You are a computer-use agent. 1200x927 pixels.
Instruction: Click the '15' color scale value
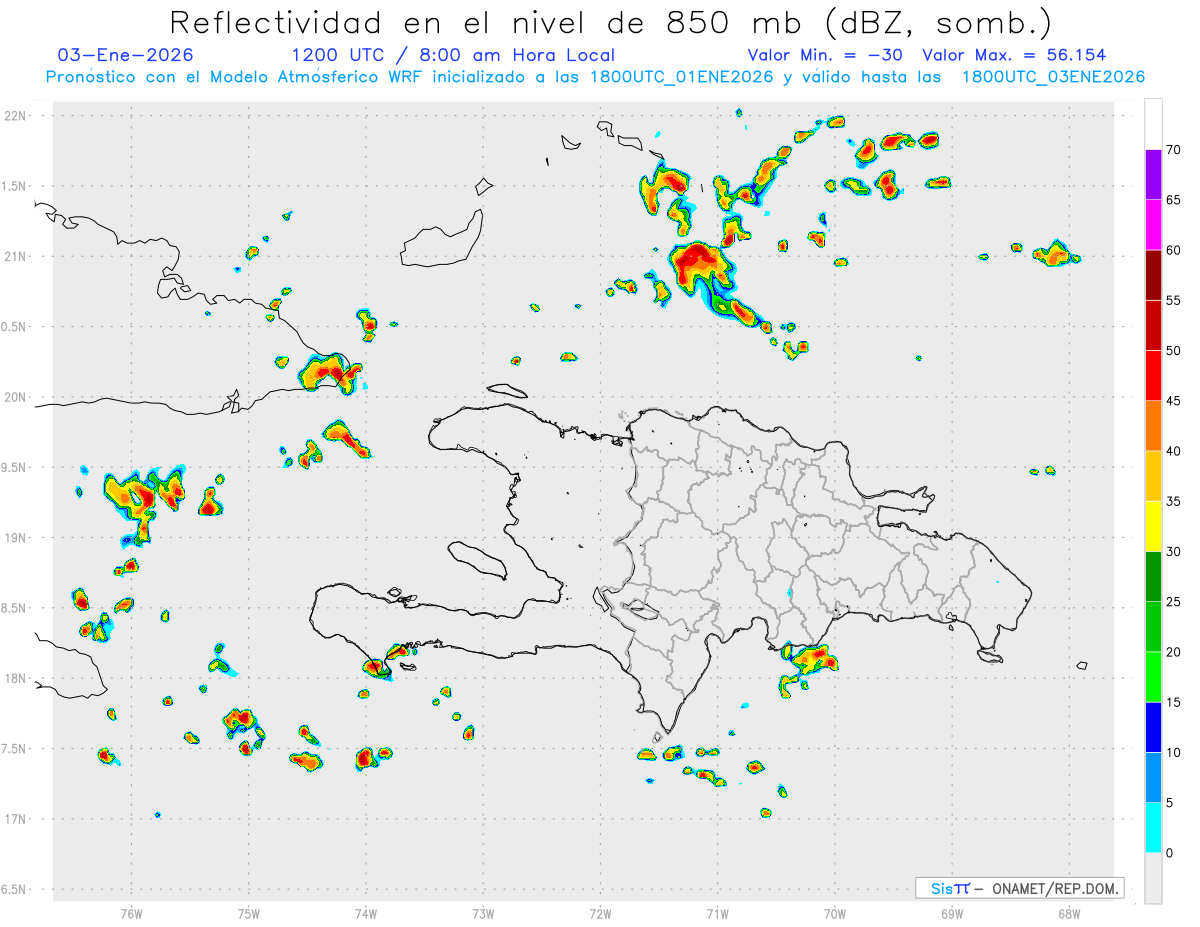pyautogui.click(x=1175, y=702)
